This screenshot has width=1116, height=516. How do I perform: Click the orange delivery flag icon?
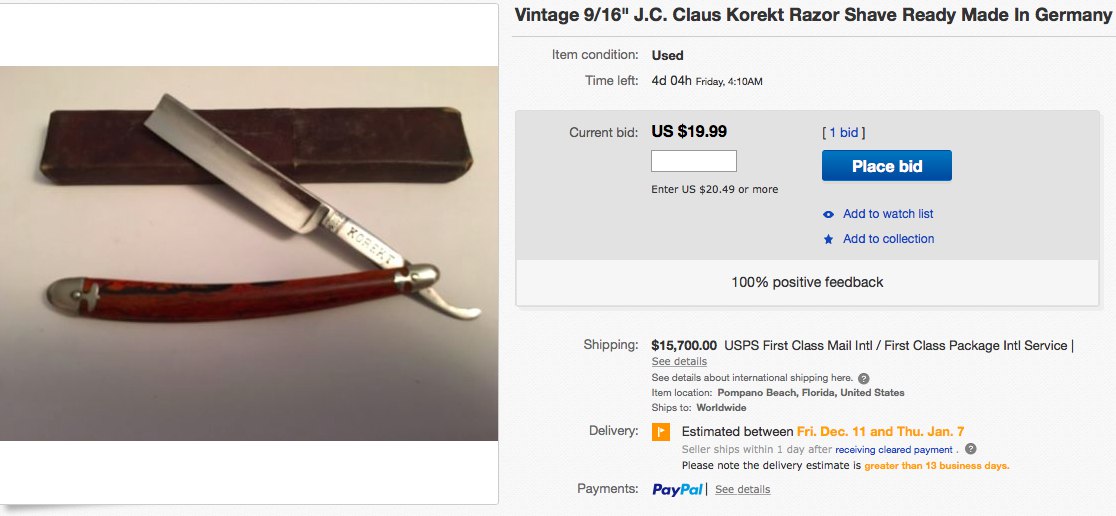(661, 432)
